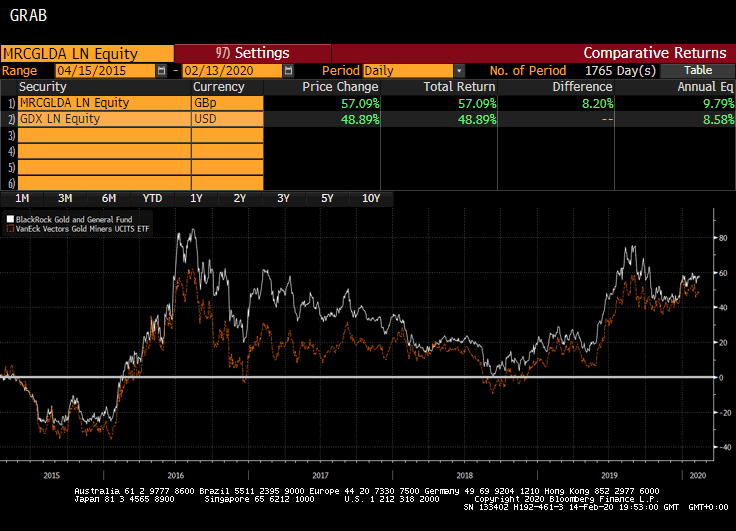This screenshot has height=531, width=736.
Task: Select the 1Y range tab
Action: point(196,199)
